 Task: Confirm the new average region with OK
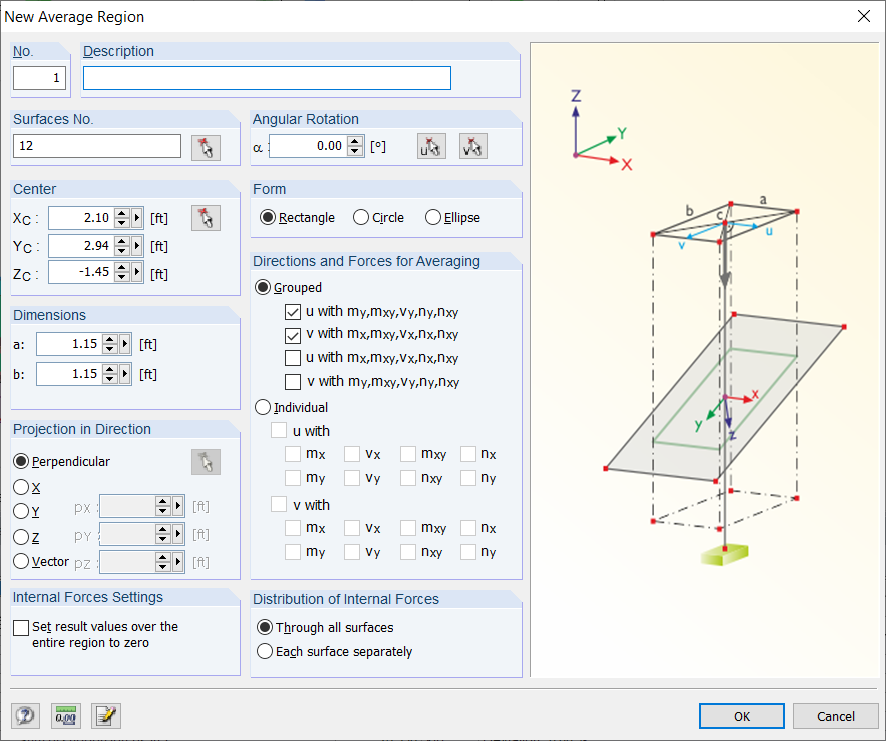click(x=741, y=715)
